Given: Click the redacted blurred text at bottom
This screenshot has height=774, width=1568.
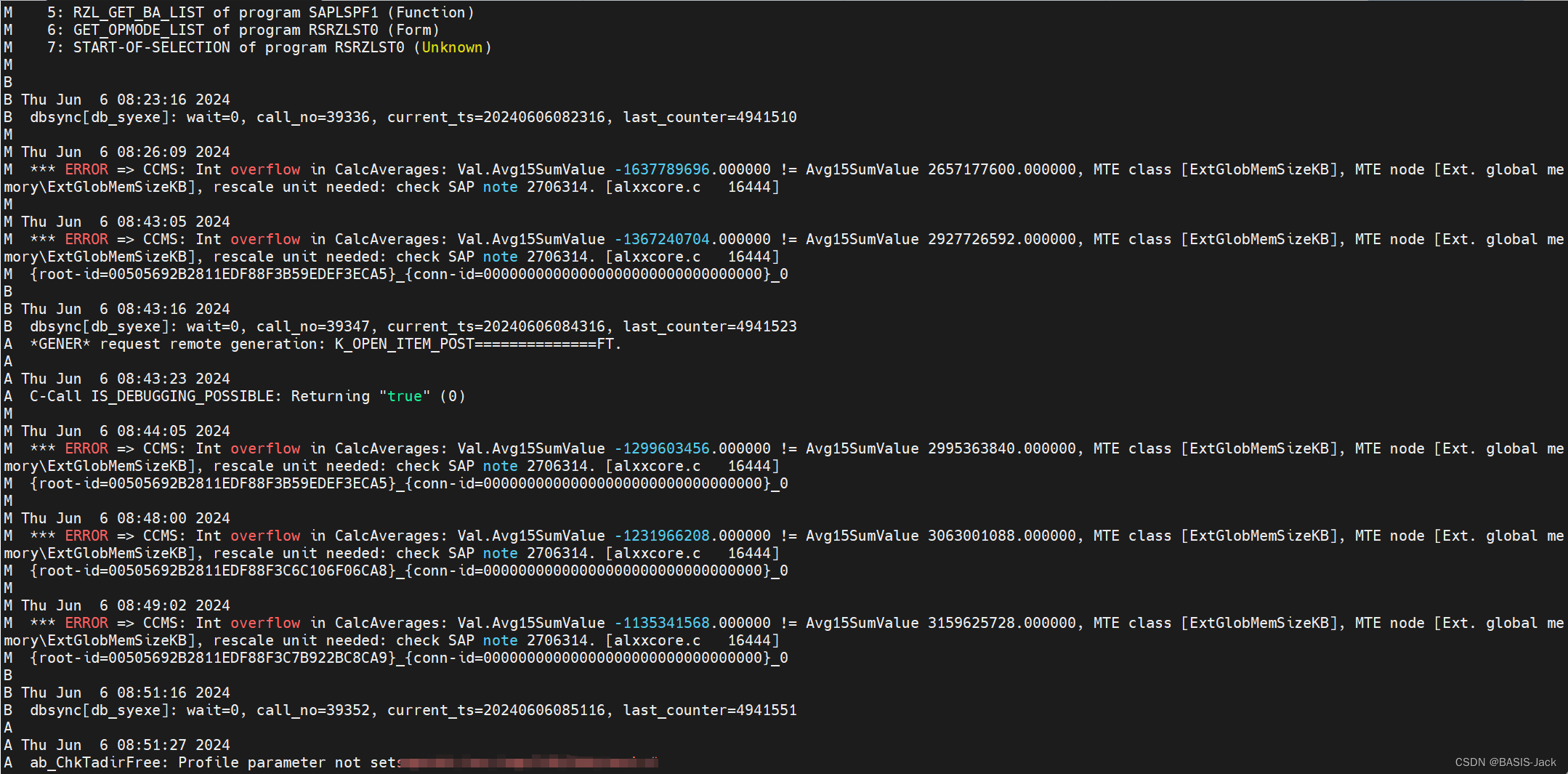Looking at the screenshot, I should pos(530,762).
